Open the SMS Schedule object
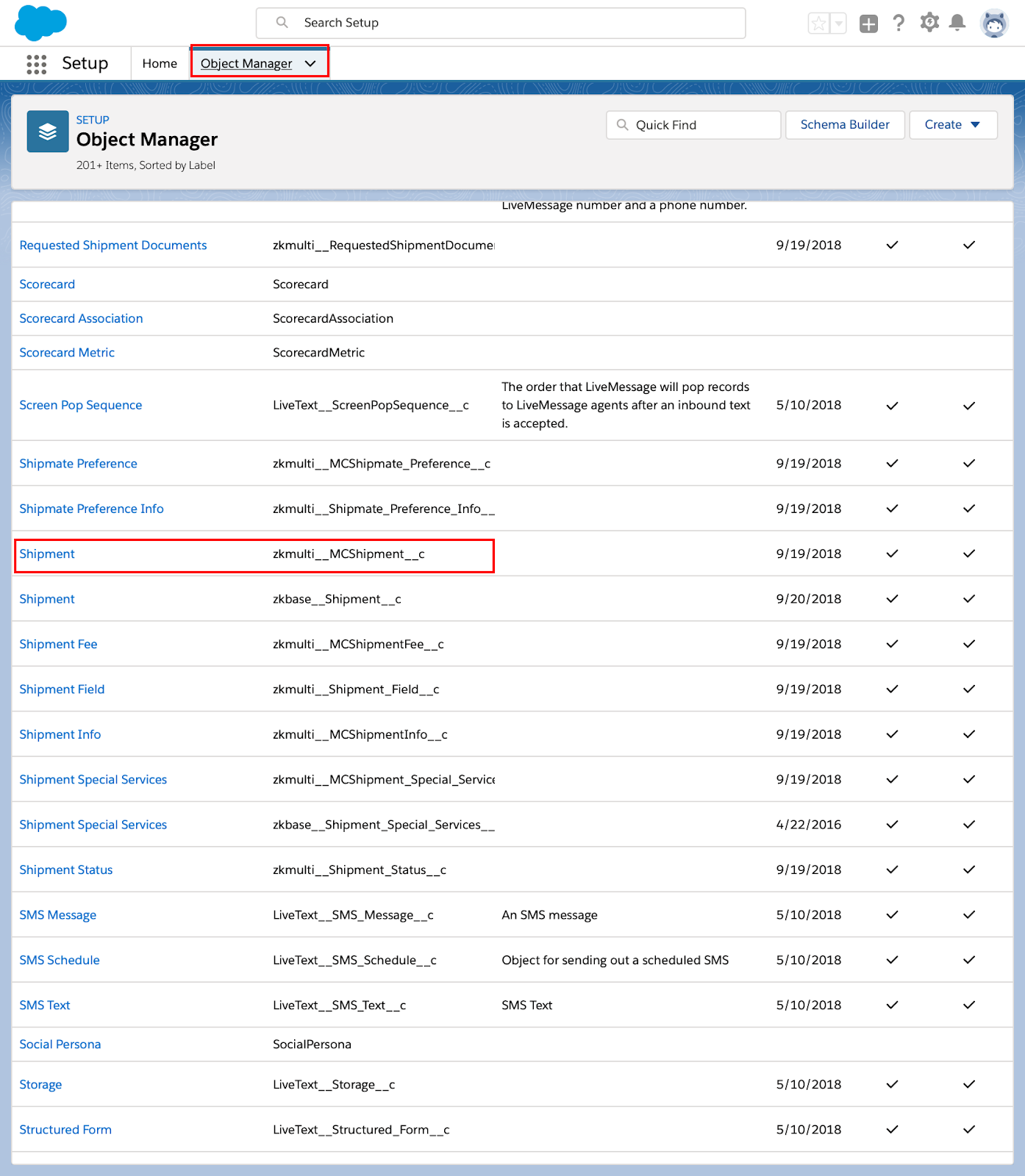This screenshot has width=1025, height=1176. point(60,961)
